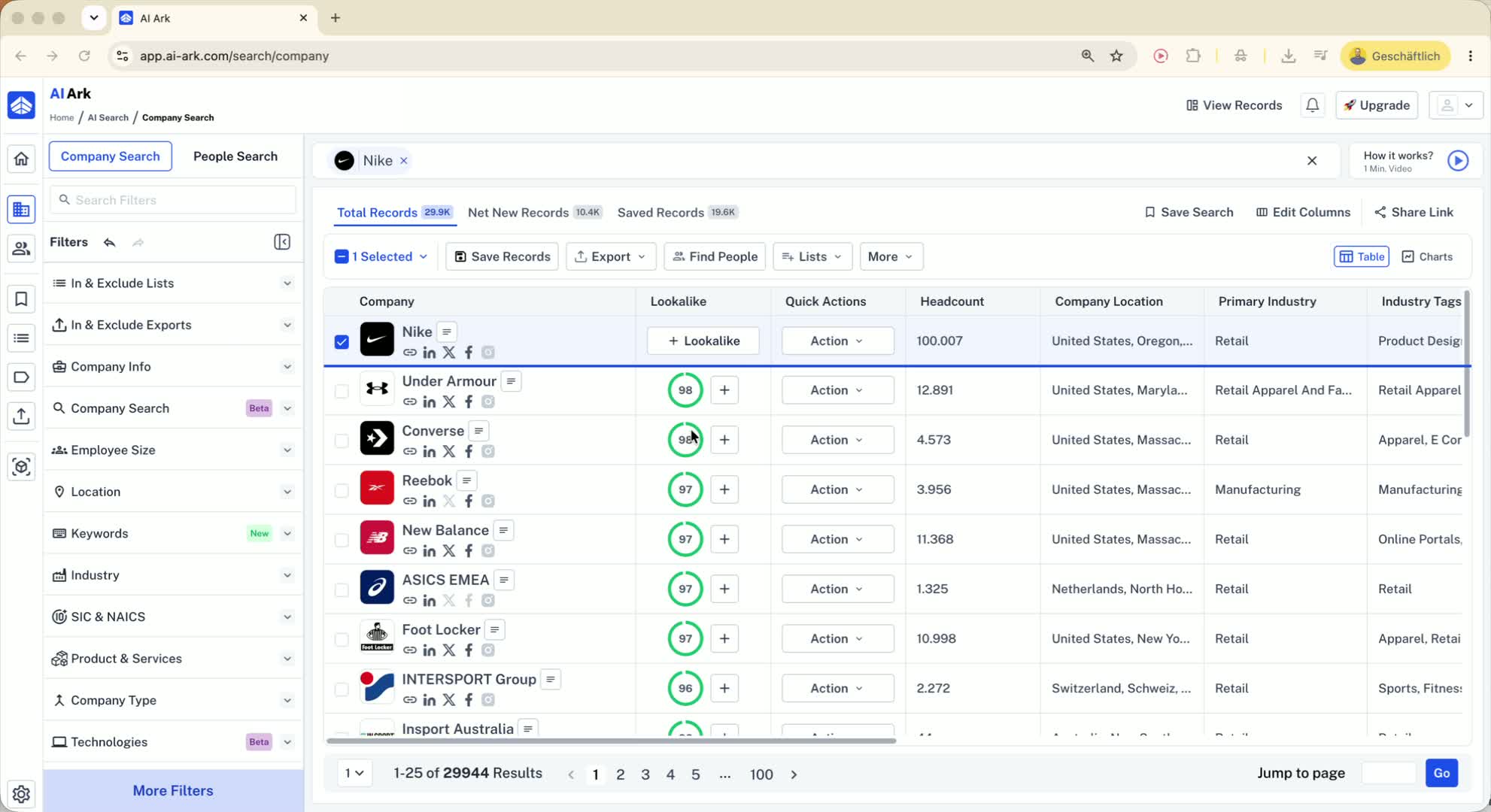Check the Foot Locker row checkbox
Image resolution: width=1491 pixels, height=812 pixels.
pos(342,639)
